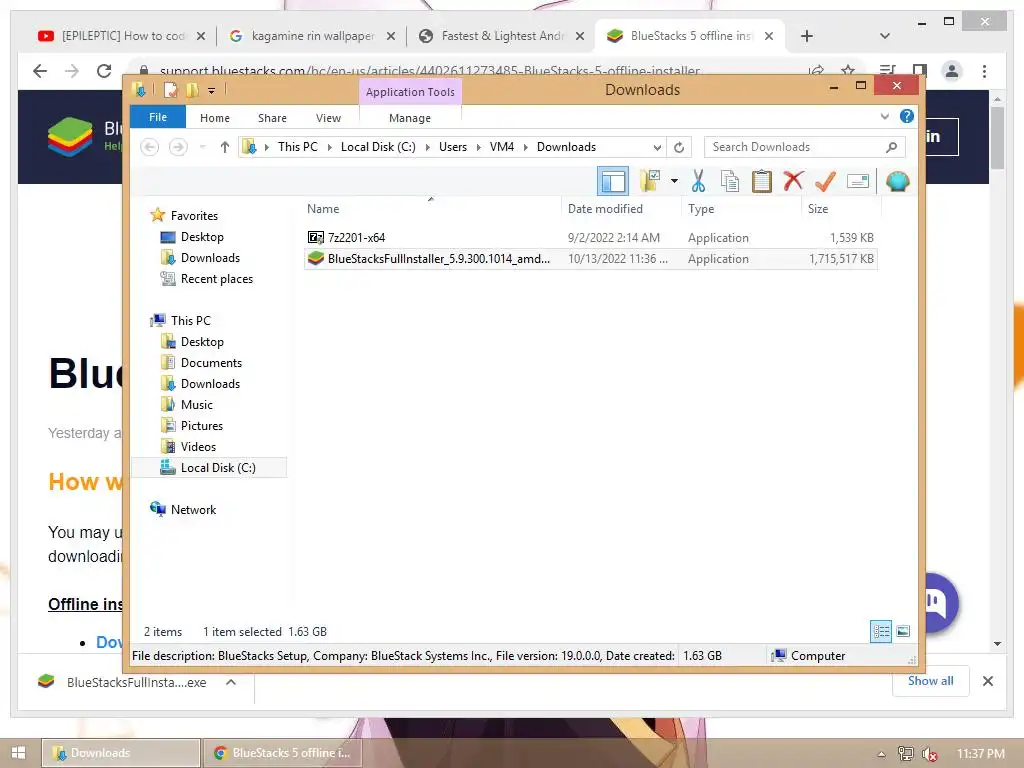Open Desktop under Favorites

click(x=192, y=237)
